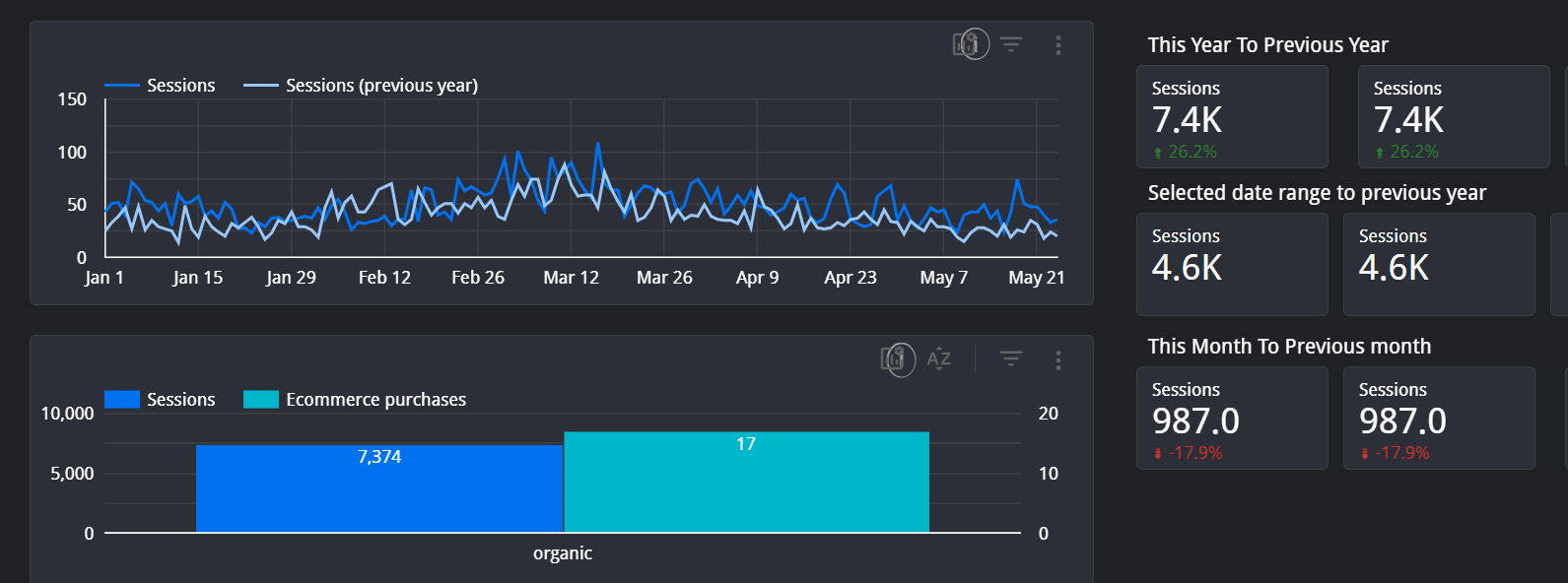This screenshot has width=1568, height=583.
Task: Open the bar chart's three-dot options menu
Action: tap(1058, 359)
